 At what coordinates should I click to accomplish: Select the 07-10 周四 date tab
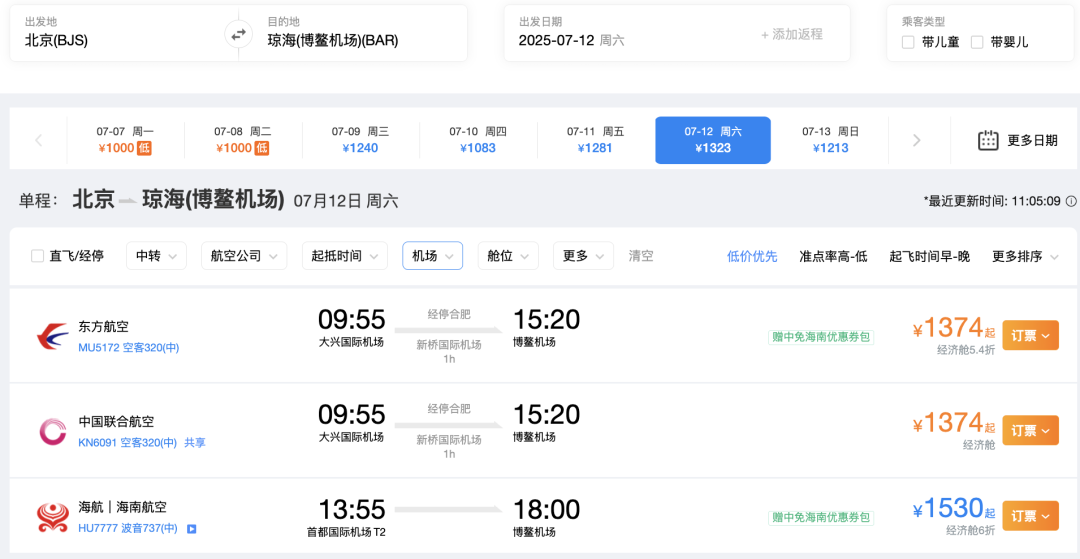coord(478,140)
